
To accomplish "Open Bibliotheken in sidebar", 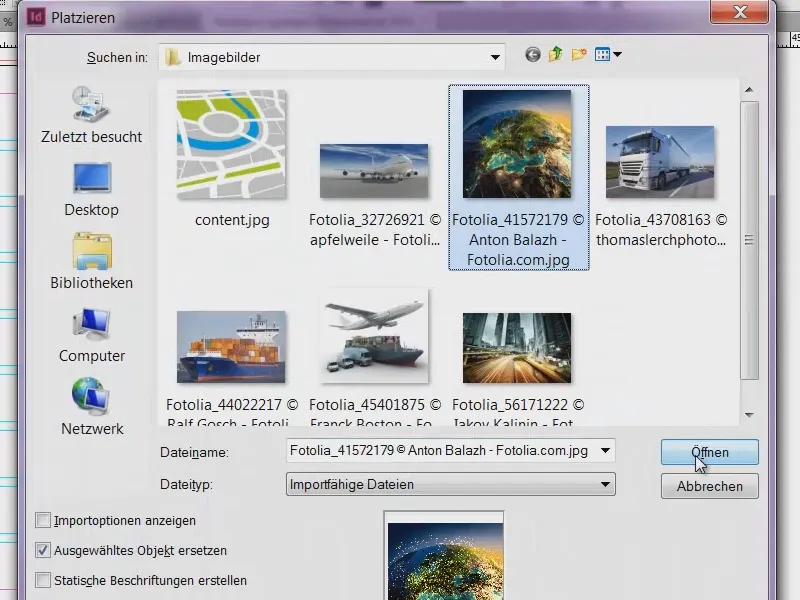I will coord(91,261).
